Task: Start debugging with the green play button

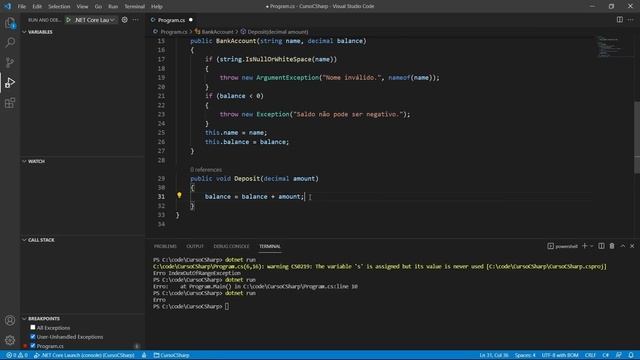Action: 69,20
